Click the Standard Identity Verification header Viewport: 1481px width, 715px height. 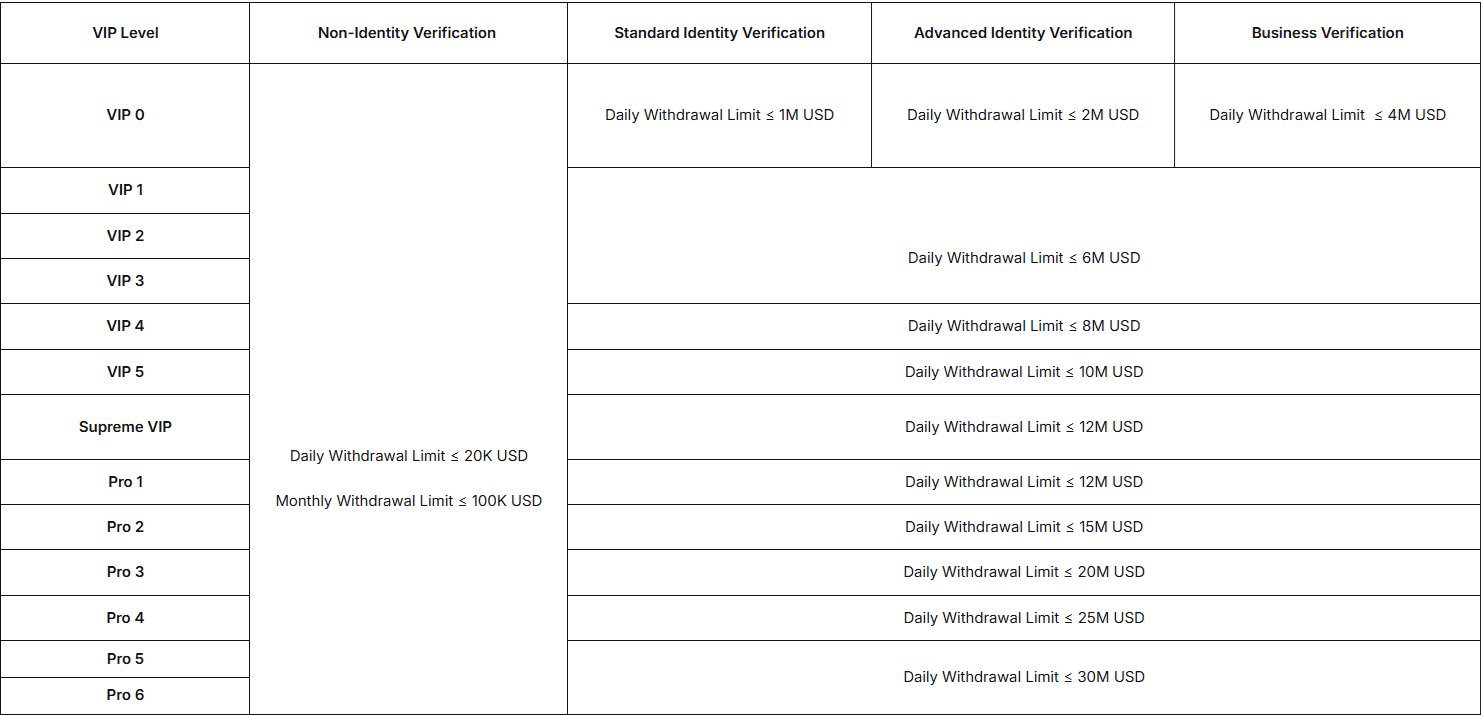(x=719, y=33)
